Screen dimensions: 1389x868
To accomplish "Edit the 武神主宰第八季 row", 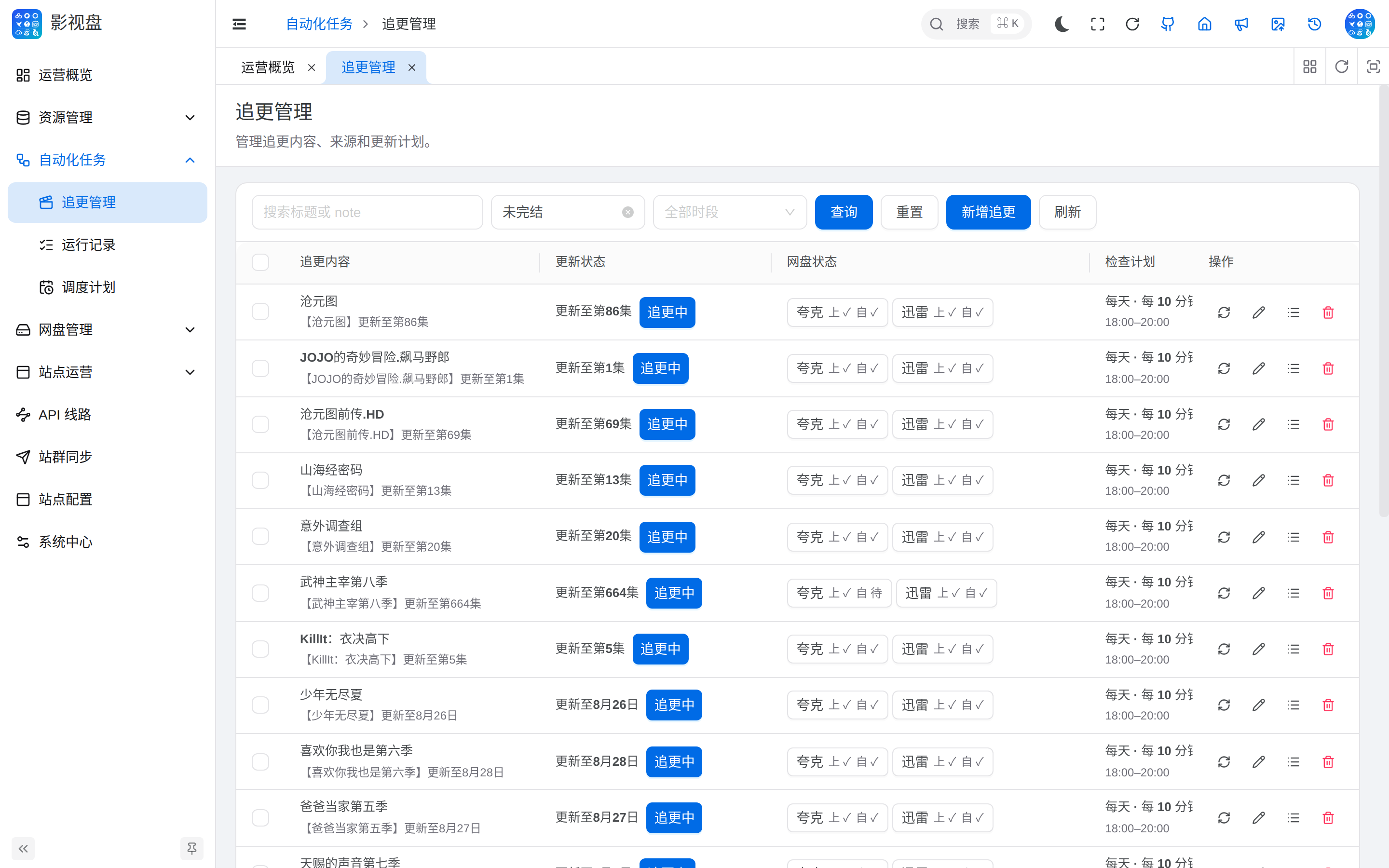I will coord(1258,593).
